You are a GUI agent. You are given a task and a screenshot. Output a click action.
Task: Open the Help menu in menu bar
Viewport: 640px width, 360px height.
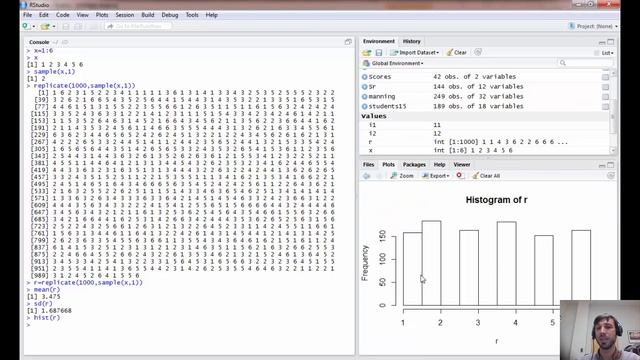(211, 15)
